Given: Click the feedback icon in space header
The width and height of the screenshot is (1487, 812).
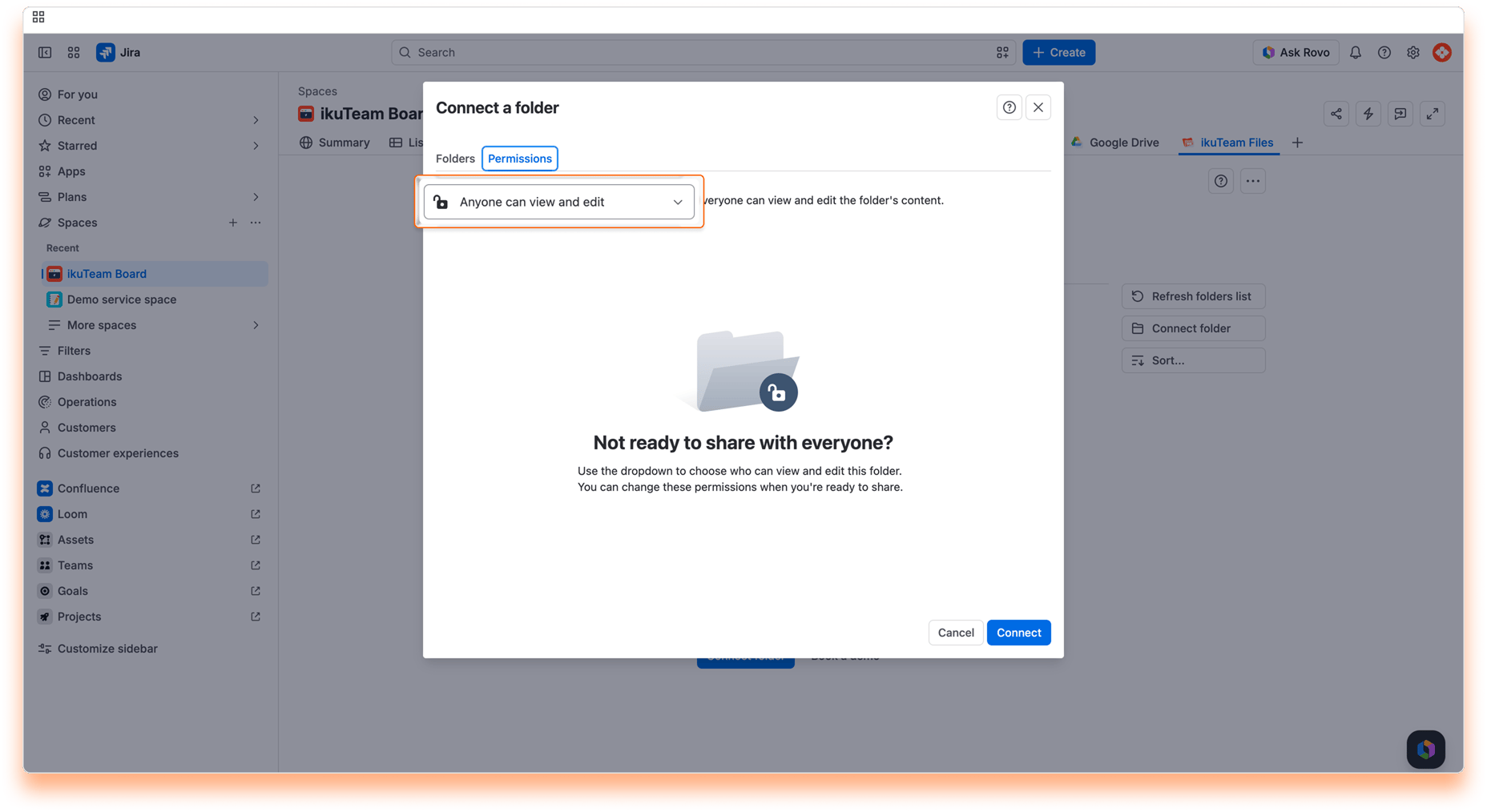Looking at the screenshot, I should click(1400, 114).
